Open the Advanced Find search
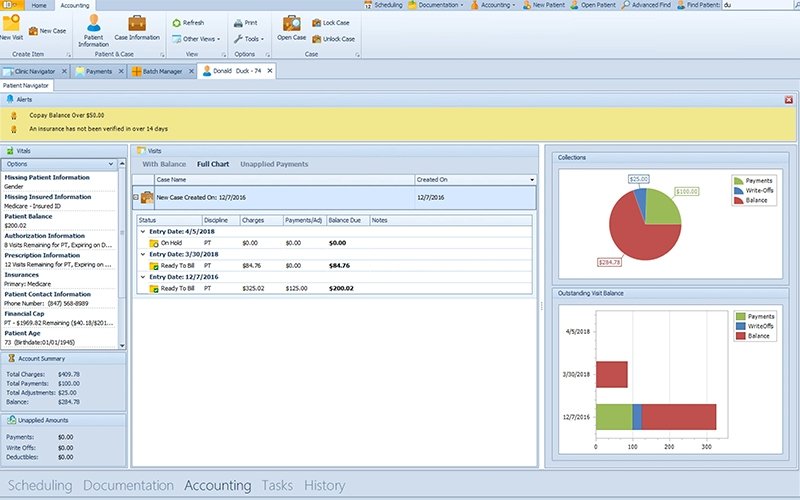This screenshot has height=500, width=800. (x=650, y=5)
